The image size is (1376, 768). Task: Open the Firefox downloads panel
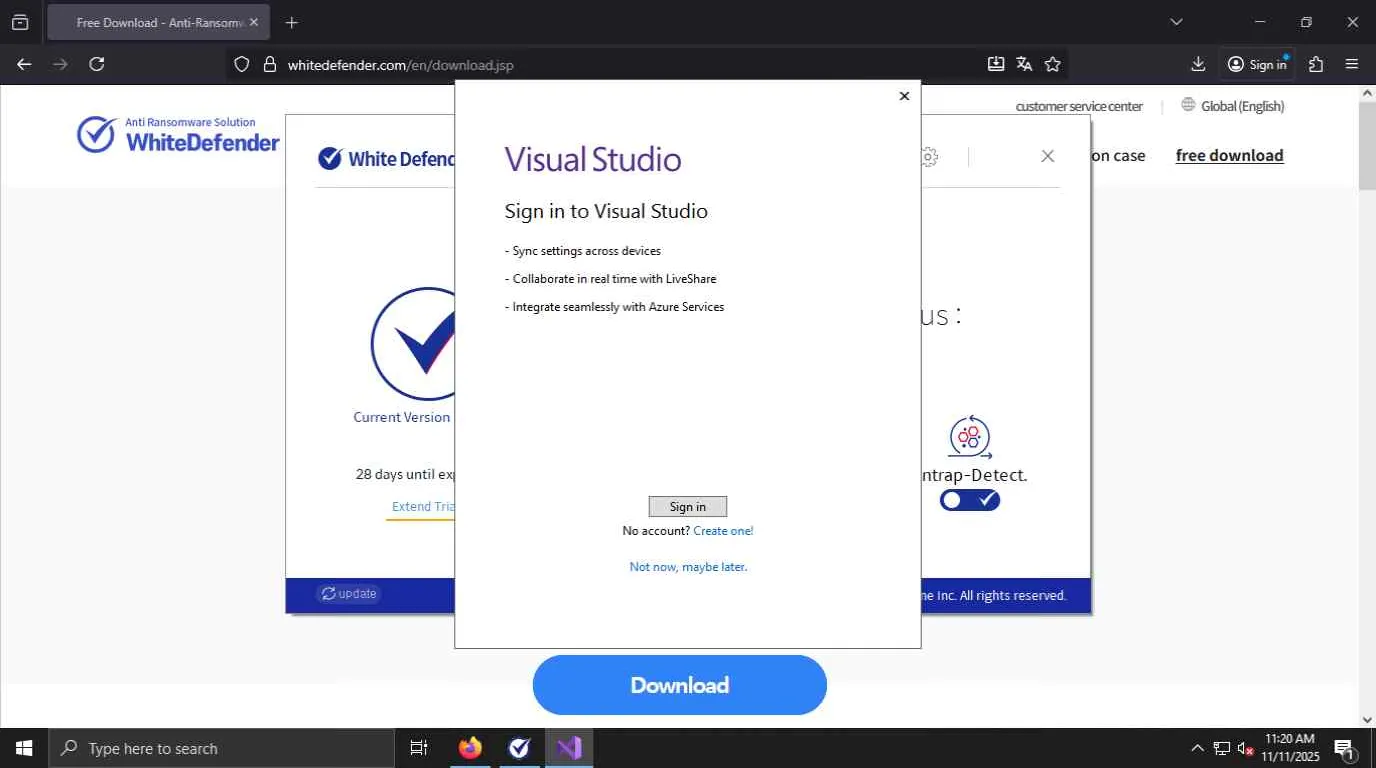click(1198, 65)
